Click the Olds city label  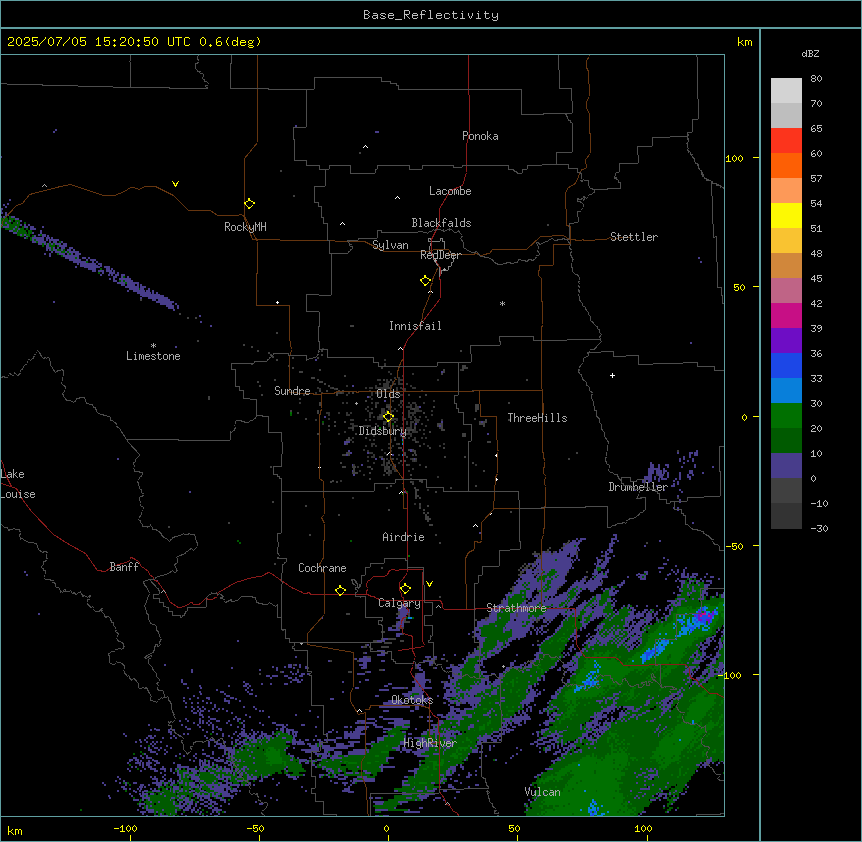pyautogui.click(x=388, y=394)
